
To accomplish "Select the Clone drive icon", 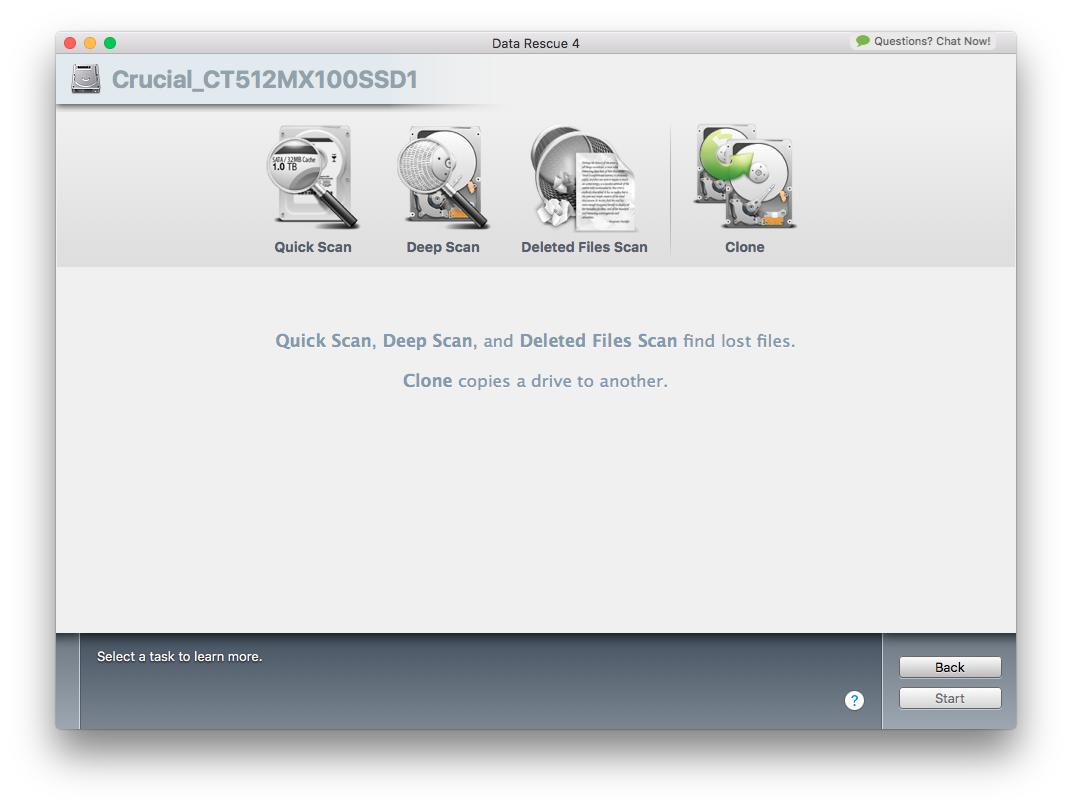I will (744, 178).
